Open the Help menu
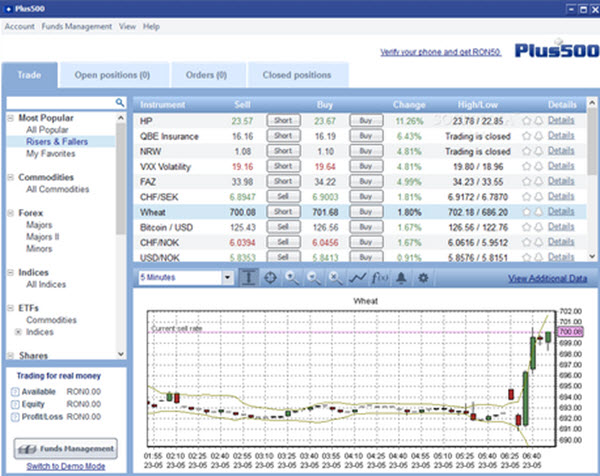The height and width of the screenshot is (476, 600). [151, 26]
